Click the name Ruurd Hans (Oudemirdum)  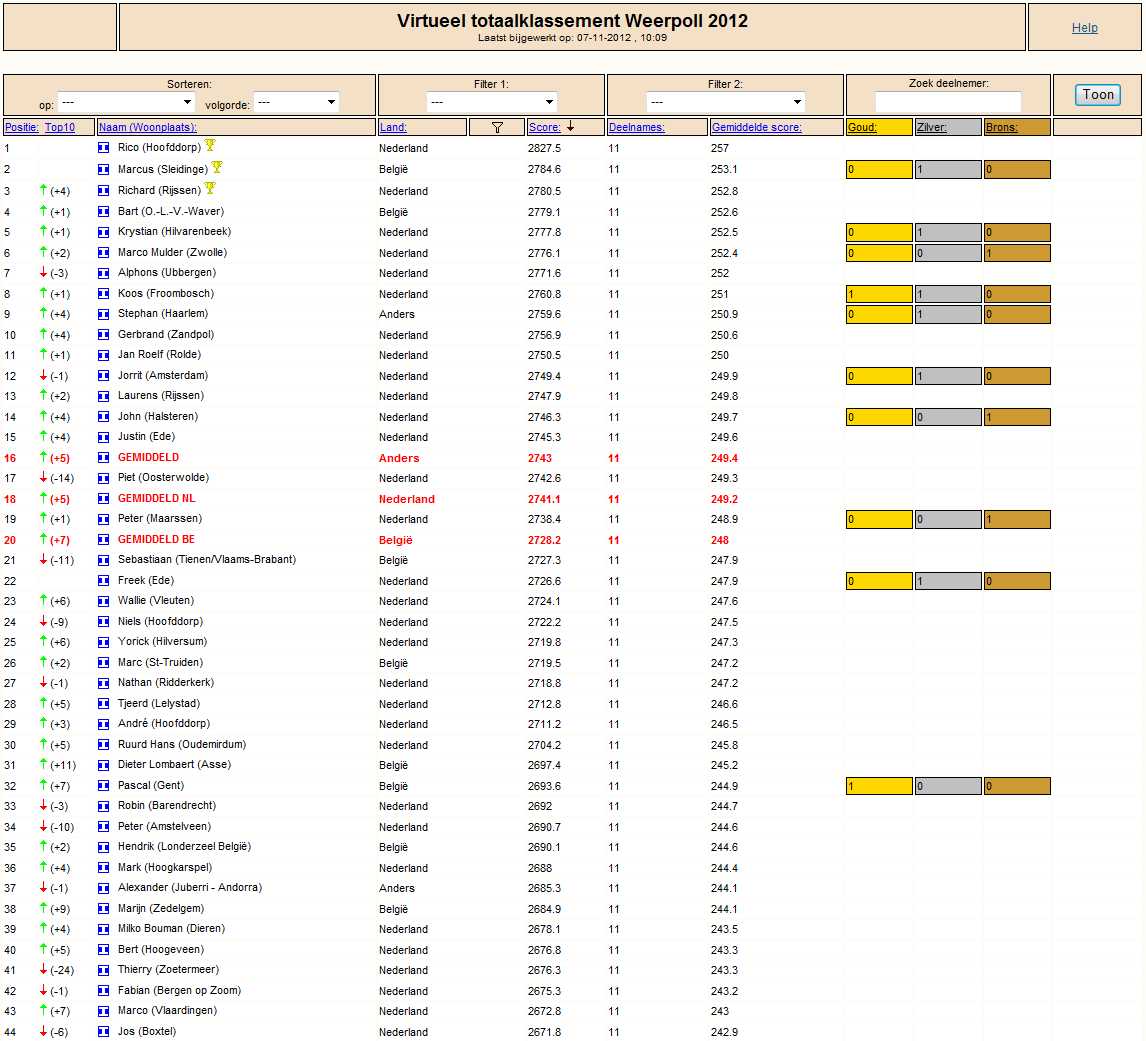tap(182, 744)
